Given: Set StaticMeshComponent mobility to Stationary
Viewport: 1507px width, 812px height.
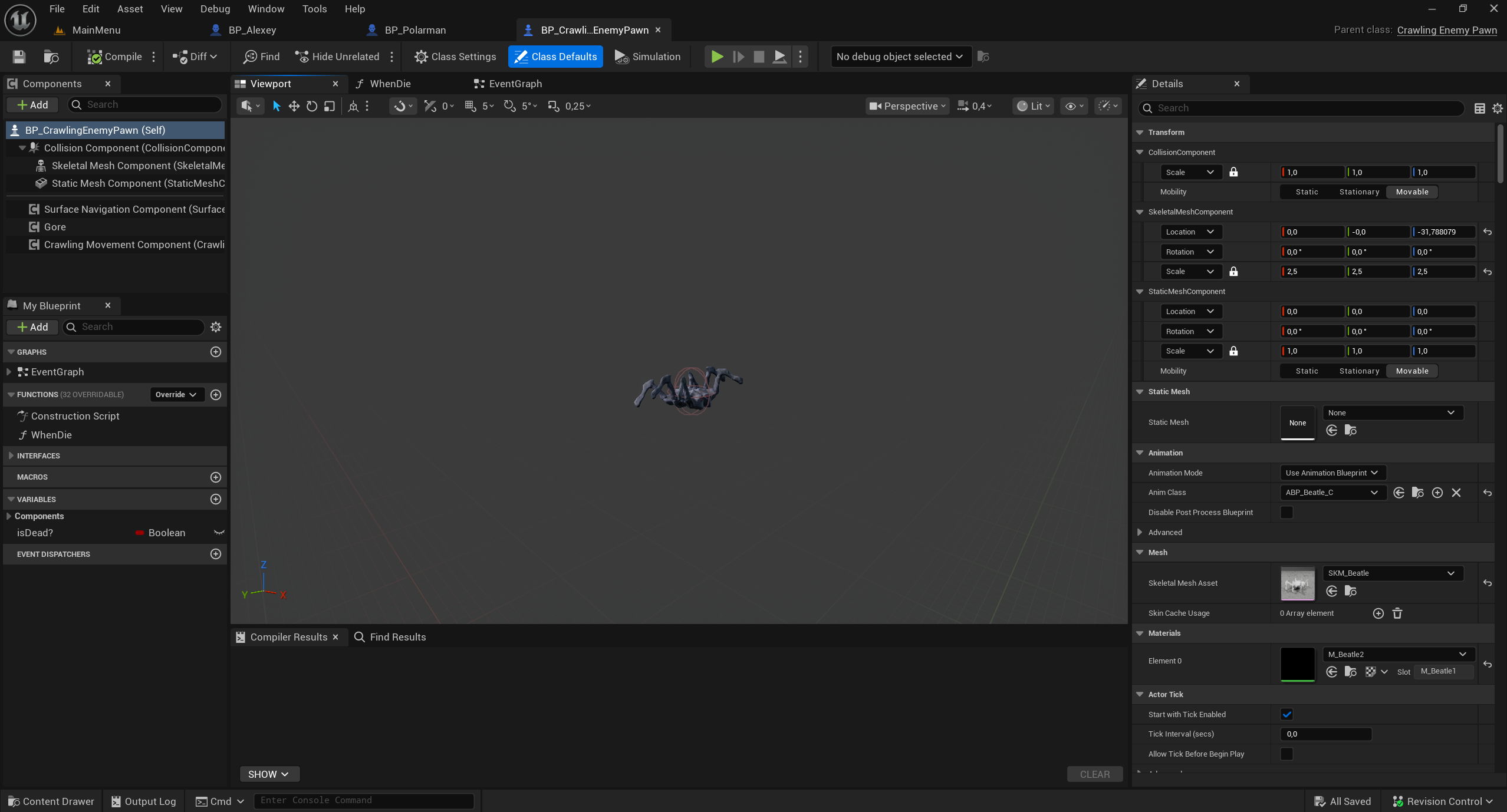Looking at the screenshot, I should point(1359,371).
